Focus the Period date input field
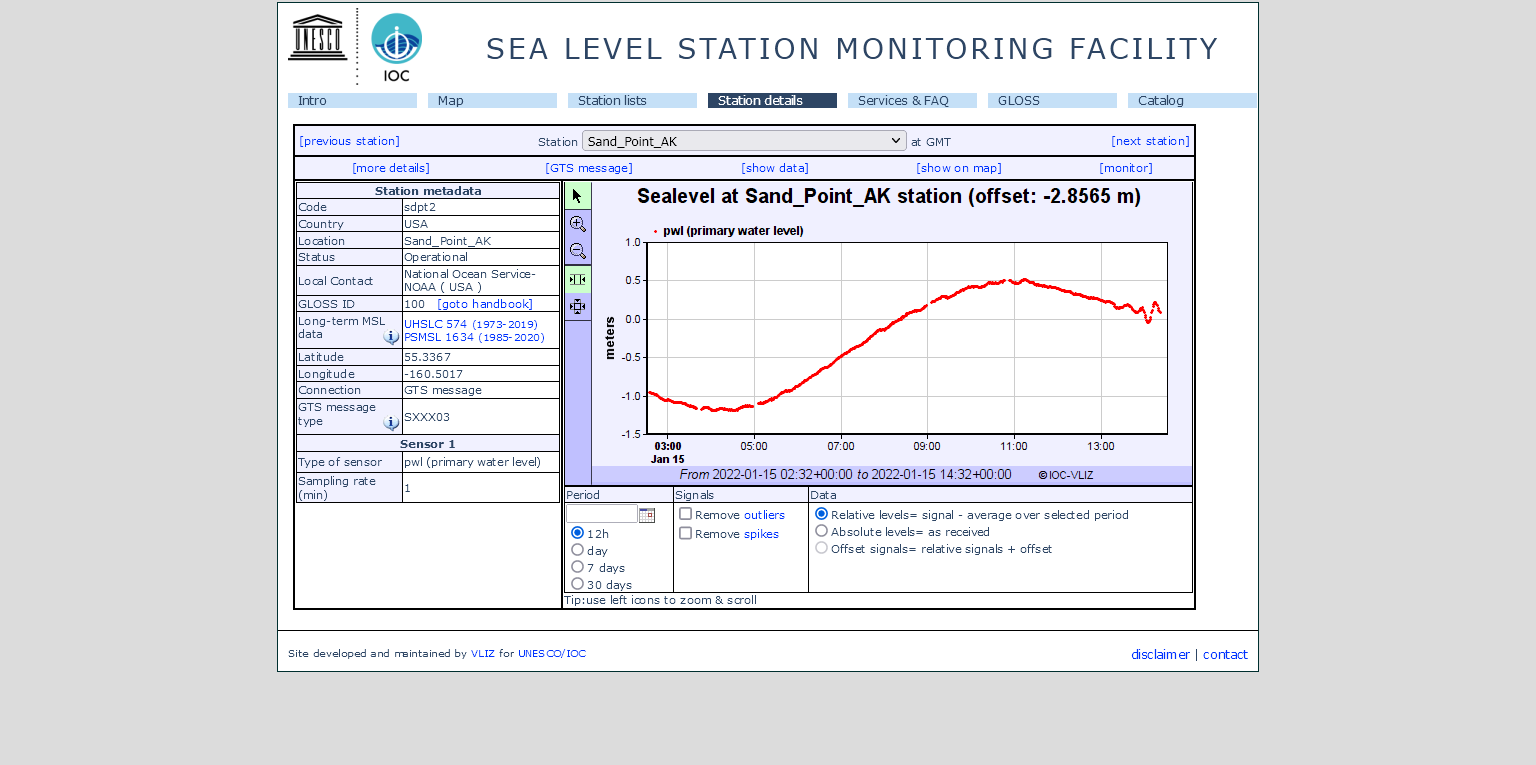1536x765 pixels. click(x=602, y=514)
